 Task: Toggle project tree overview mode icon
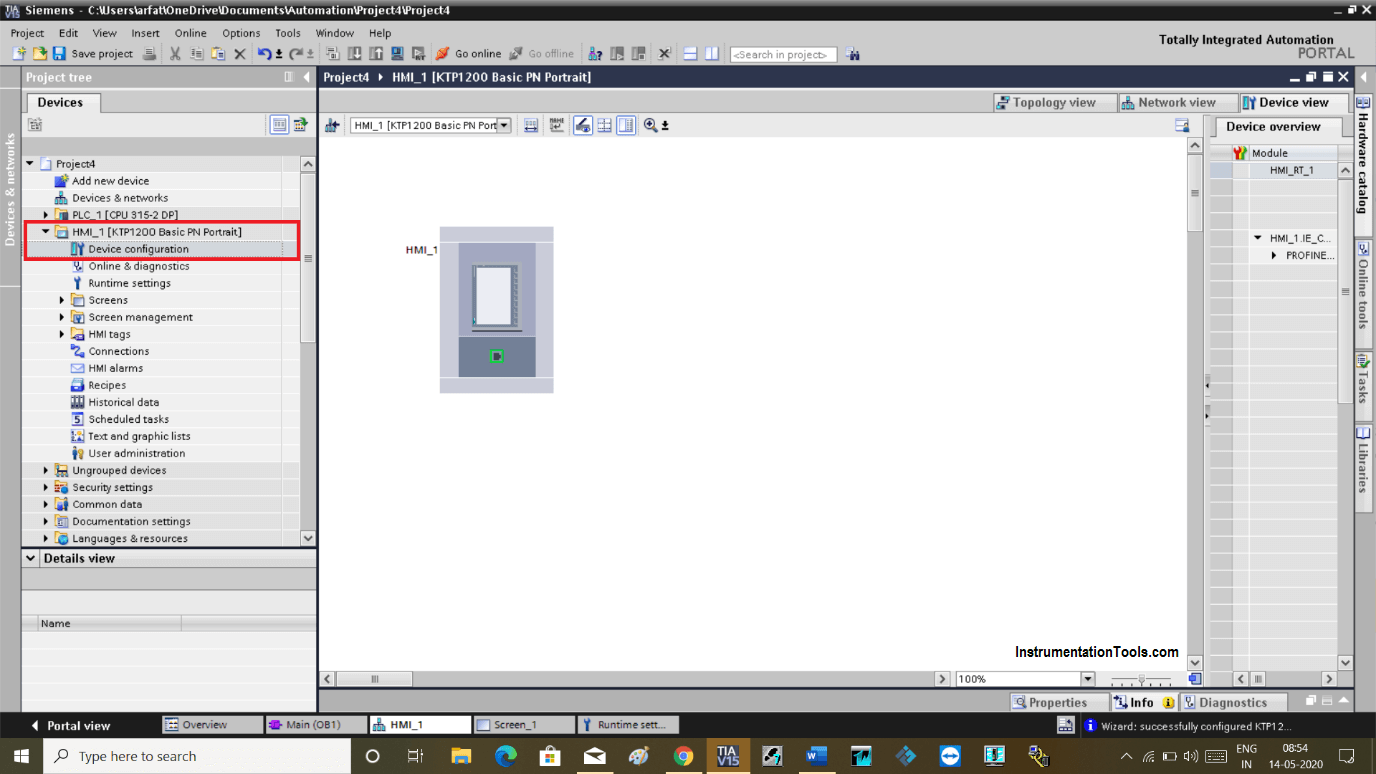coord(279,124)
